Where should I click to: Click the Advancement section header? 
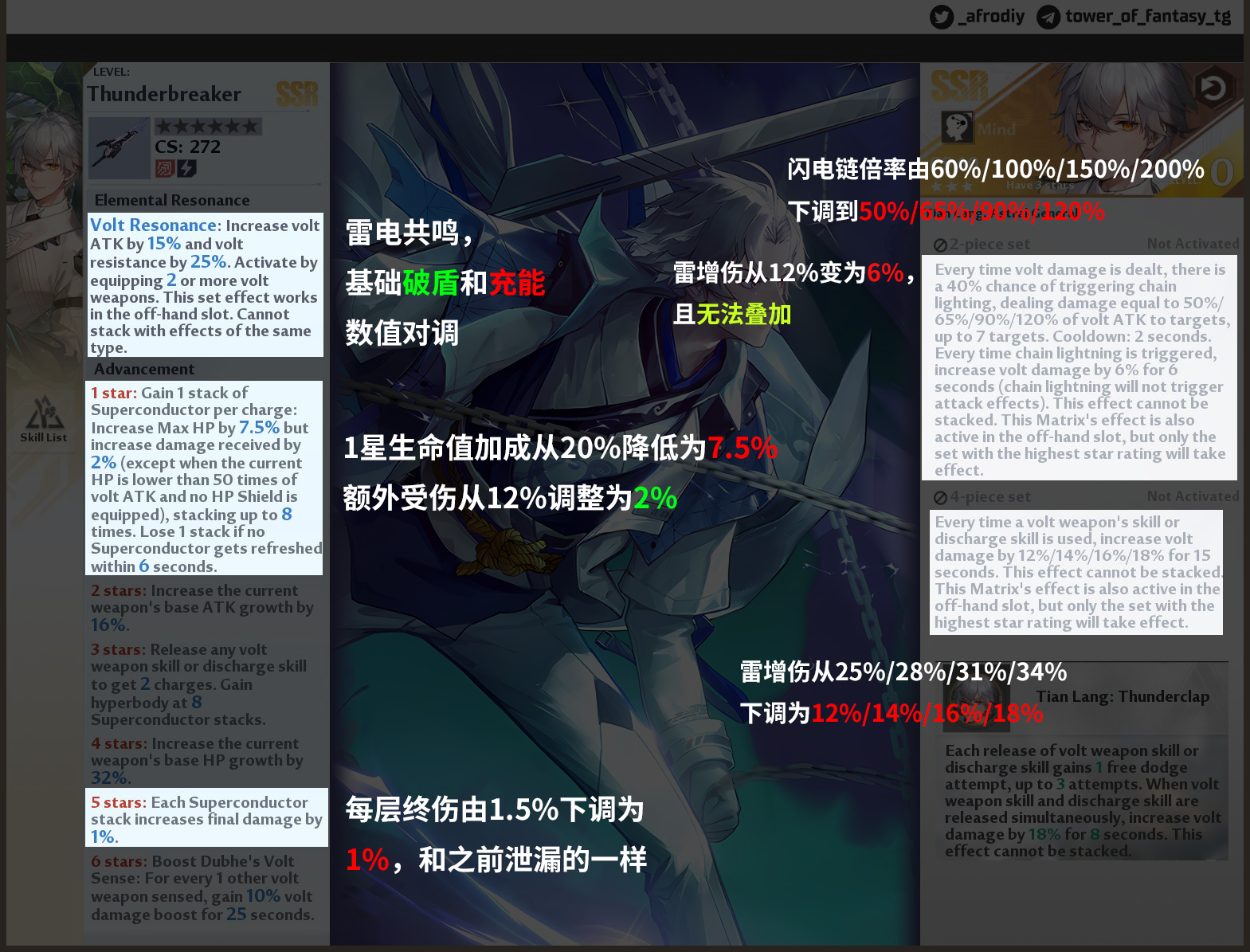tap(144, 369)
